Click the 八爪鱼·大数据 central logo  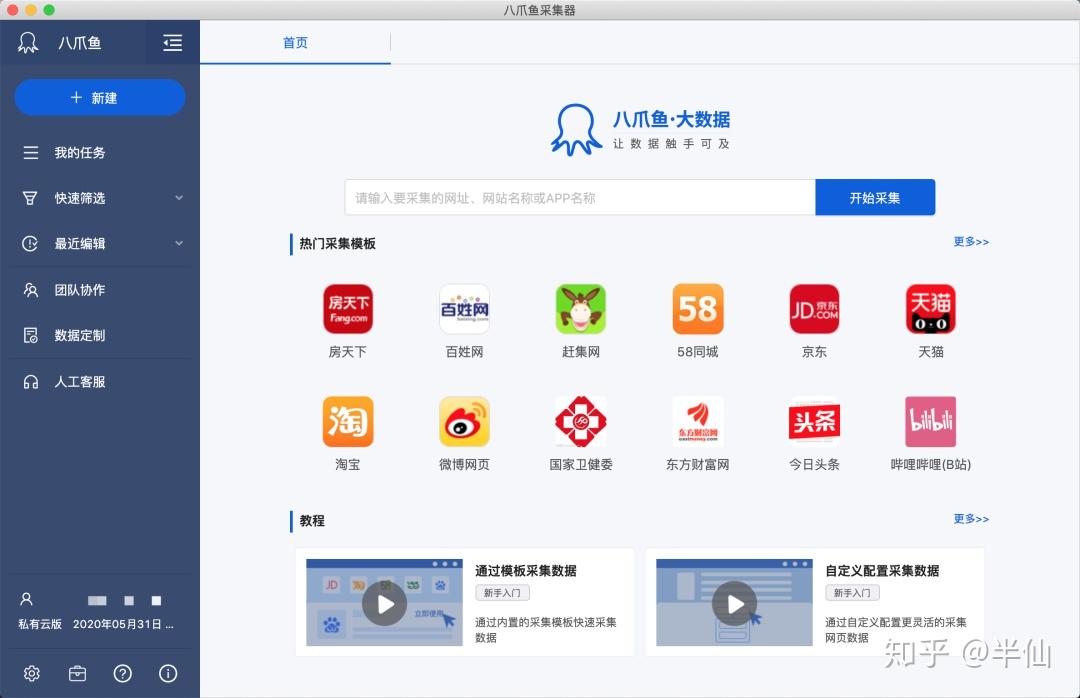pyautogui.click(x=641, y=130)
